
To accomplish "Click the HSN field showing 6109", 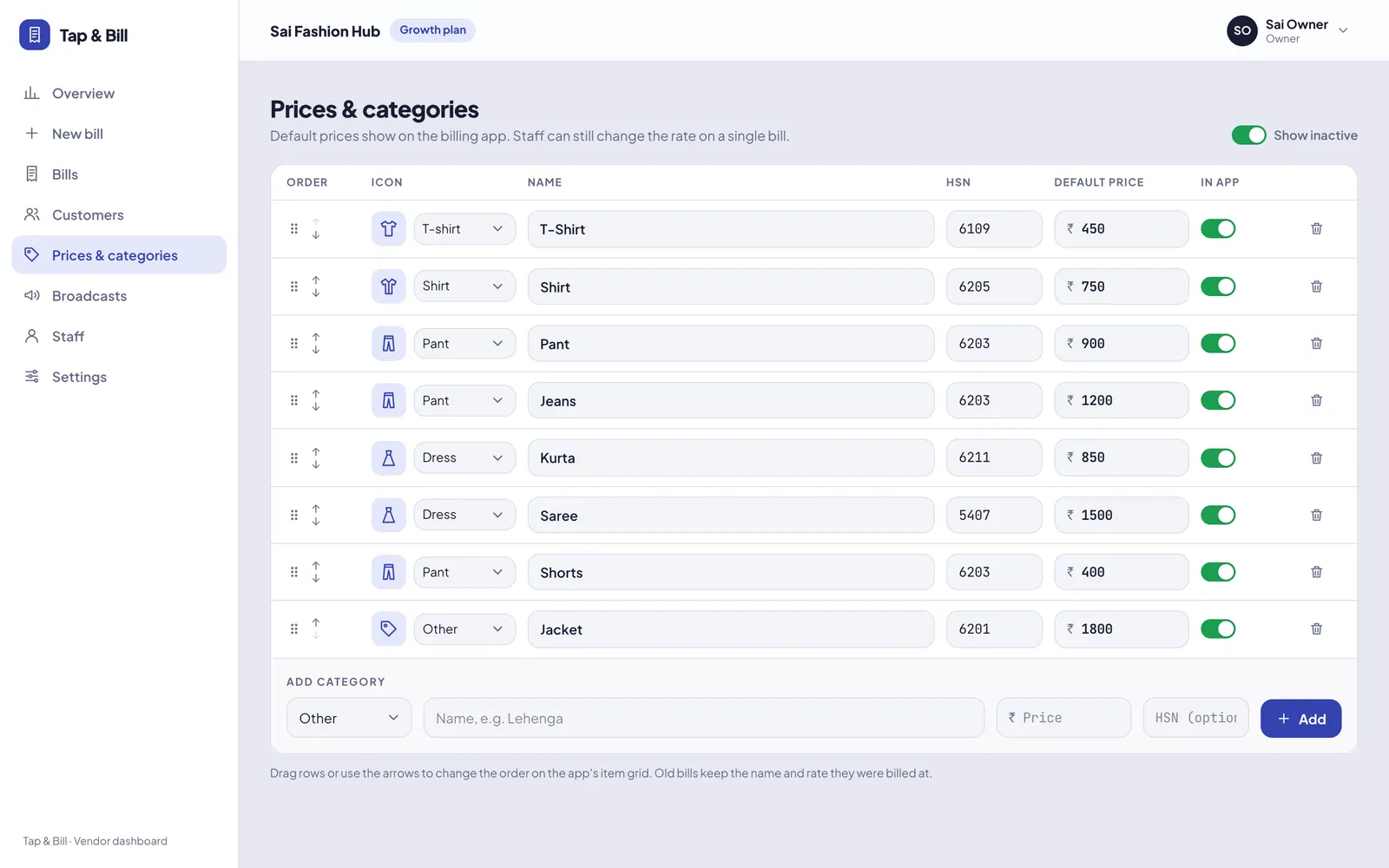I will pyautogui.click(x=994, y=229).
